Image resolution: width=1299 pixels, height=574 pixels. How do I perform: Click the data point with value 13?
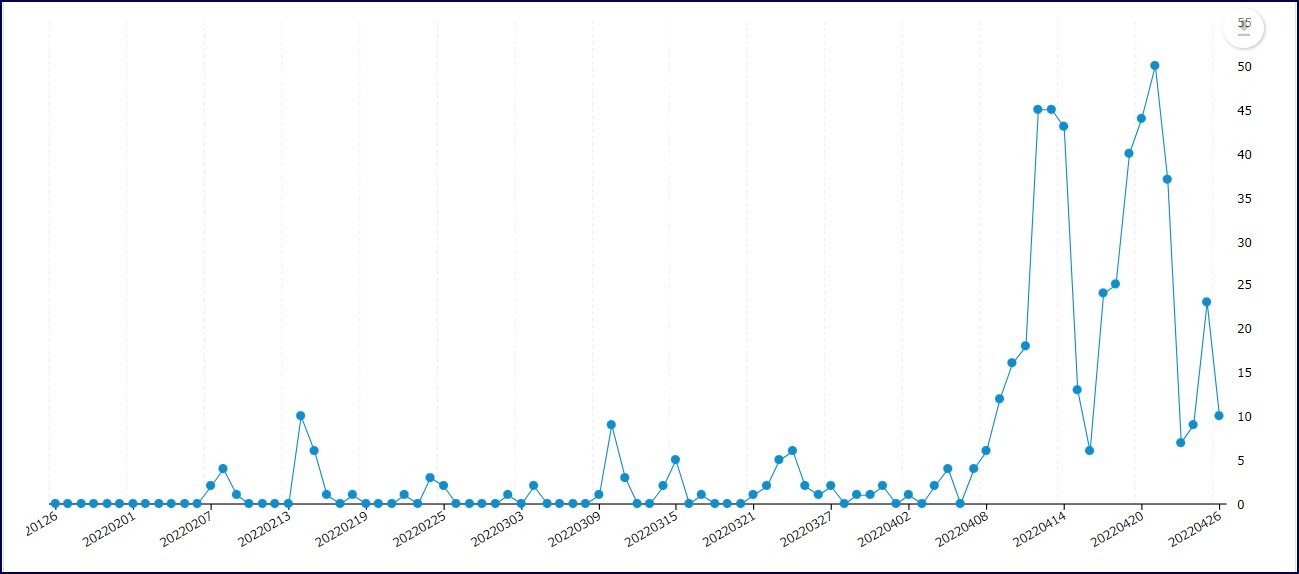[x=1077, y=390]
